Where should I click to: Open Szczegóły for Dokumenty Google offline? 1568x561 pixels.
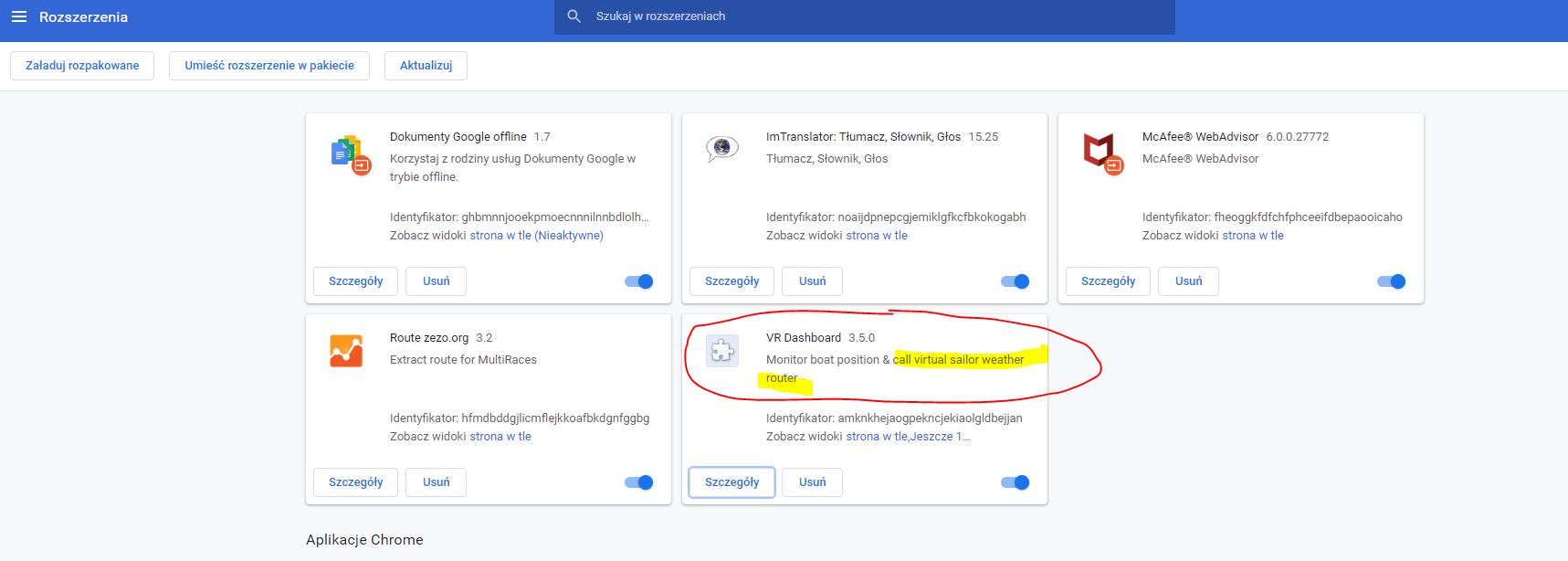coord(356,281)
